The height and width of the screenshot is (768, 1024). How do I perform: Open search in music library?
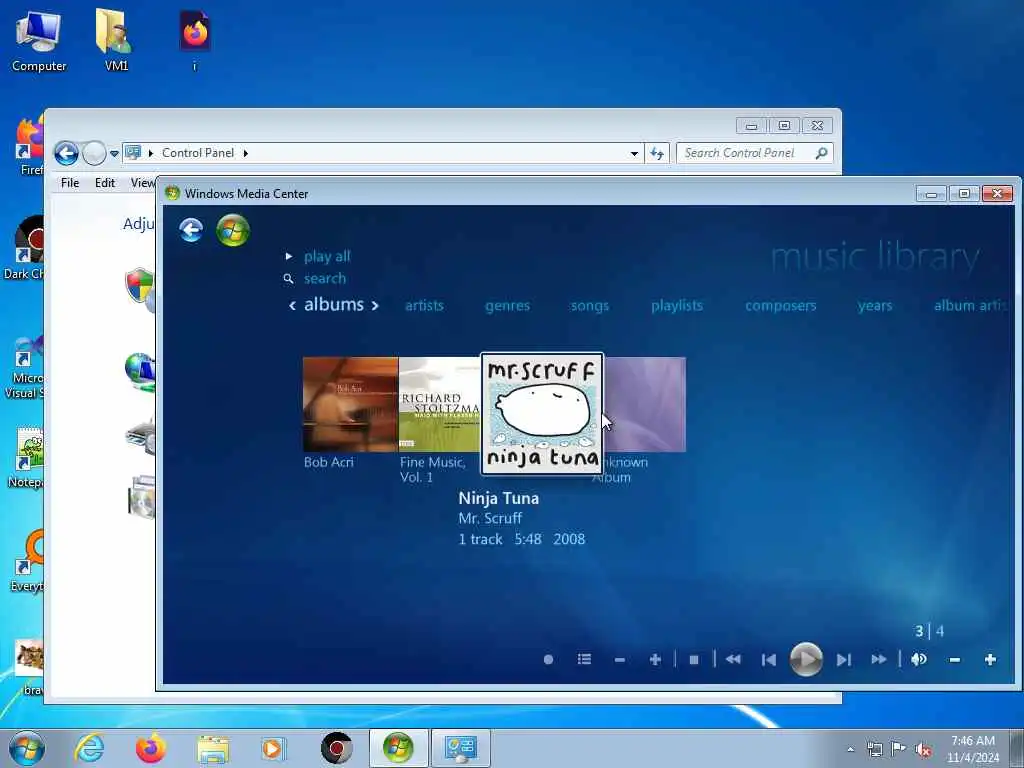pyautogui.click(x=325, y=278)
